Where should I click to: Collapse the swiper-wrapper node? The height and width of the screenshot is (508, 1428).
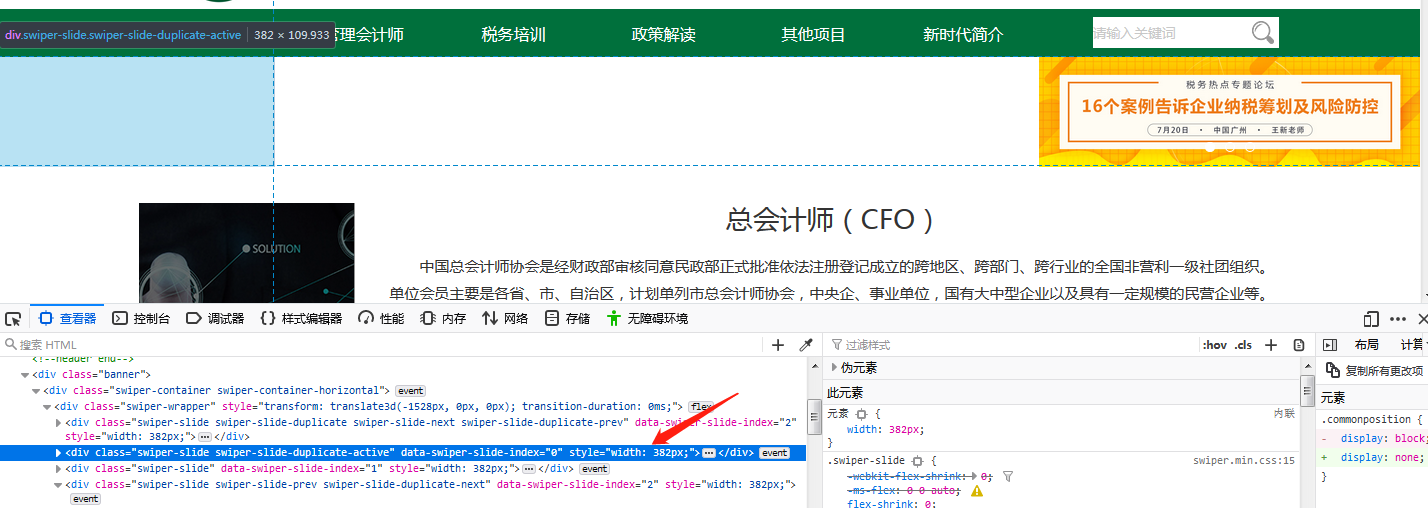pos(46,407)
